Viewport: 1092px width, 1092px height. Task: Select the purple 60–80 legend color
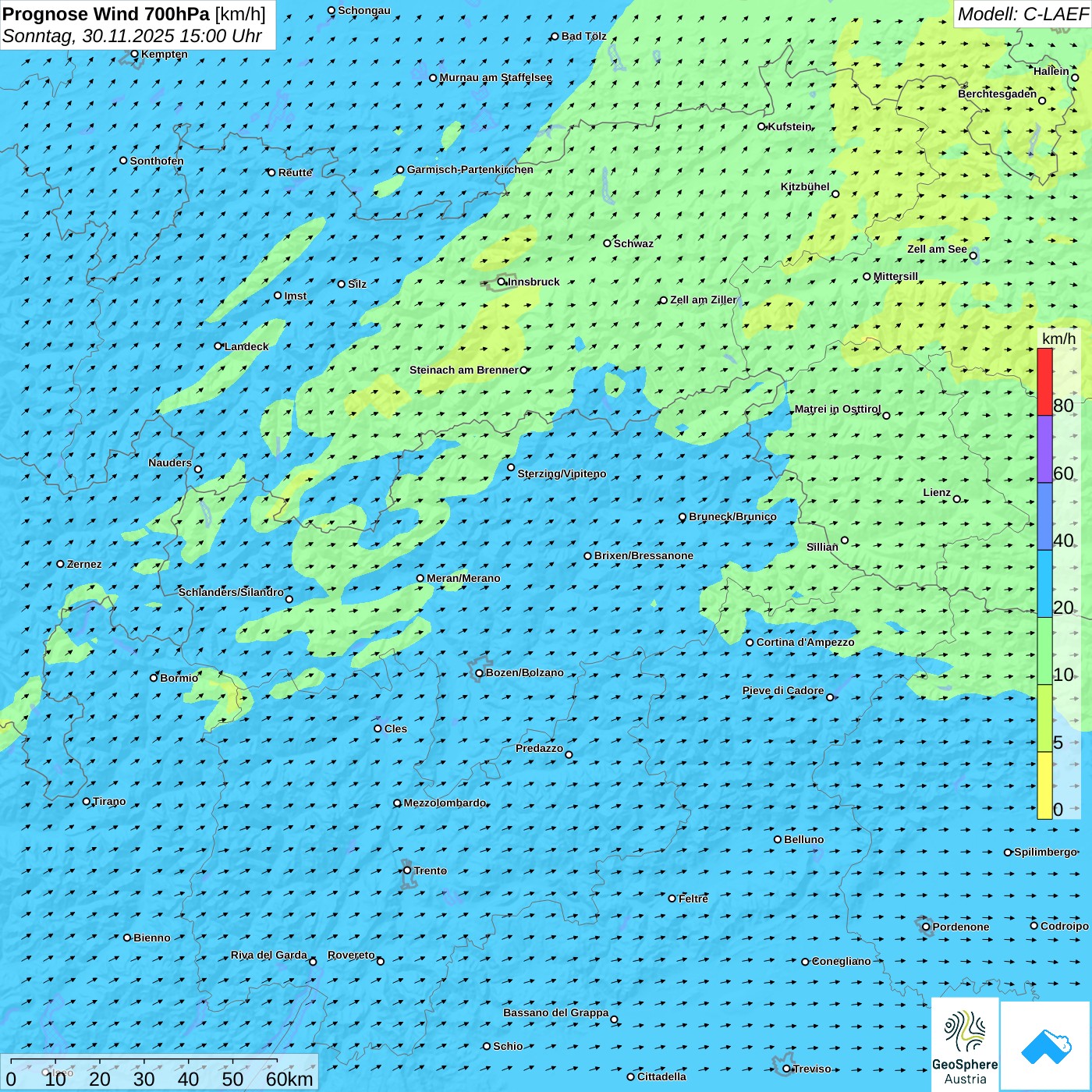coord(1044,449)
